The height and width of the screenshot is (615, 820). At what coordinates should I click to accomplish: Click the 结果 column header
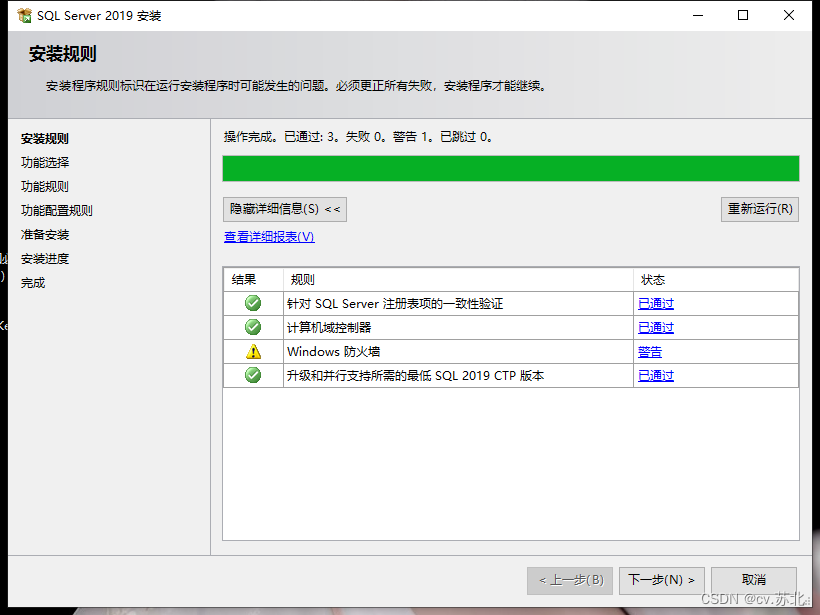pos(254,280)
